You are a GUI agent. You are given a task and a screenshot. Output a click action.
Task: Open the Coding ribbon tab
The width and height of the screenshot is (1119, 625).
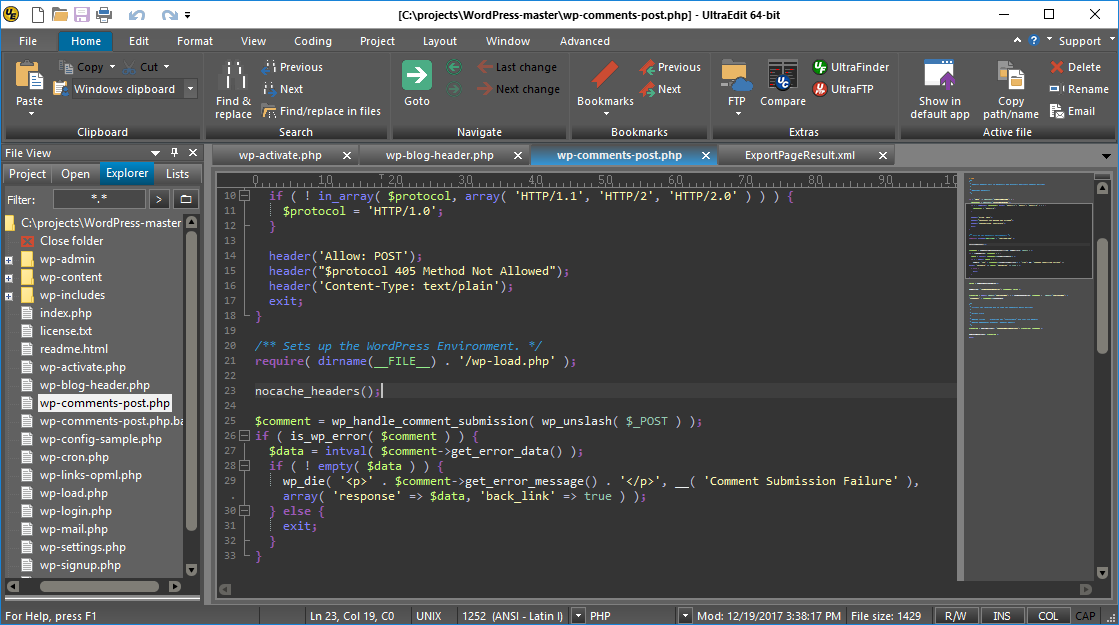312,41
